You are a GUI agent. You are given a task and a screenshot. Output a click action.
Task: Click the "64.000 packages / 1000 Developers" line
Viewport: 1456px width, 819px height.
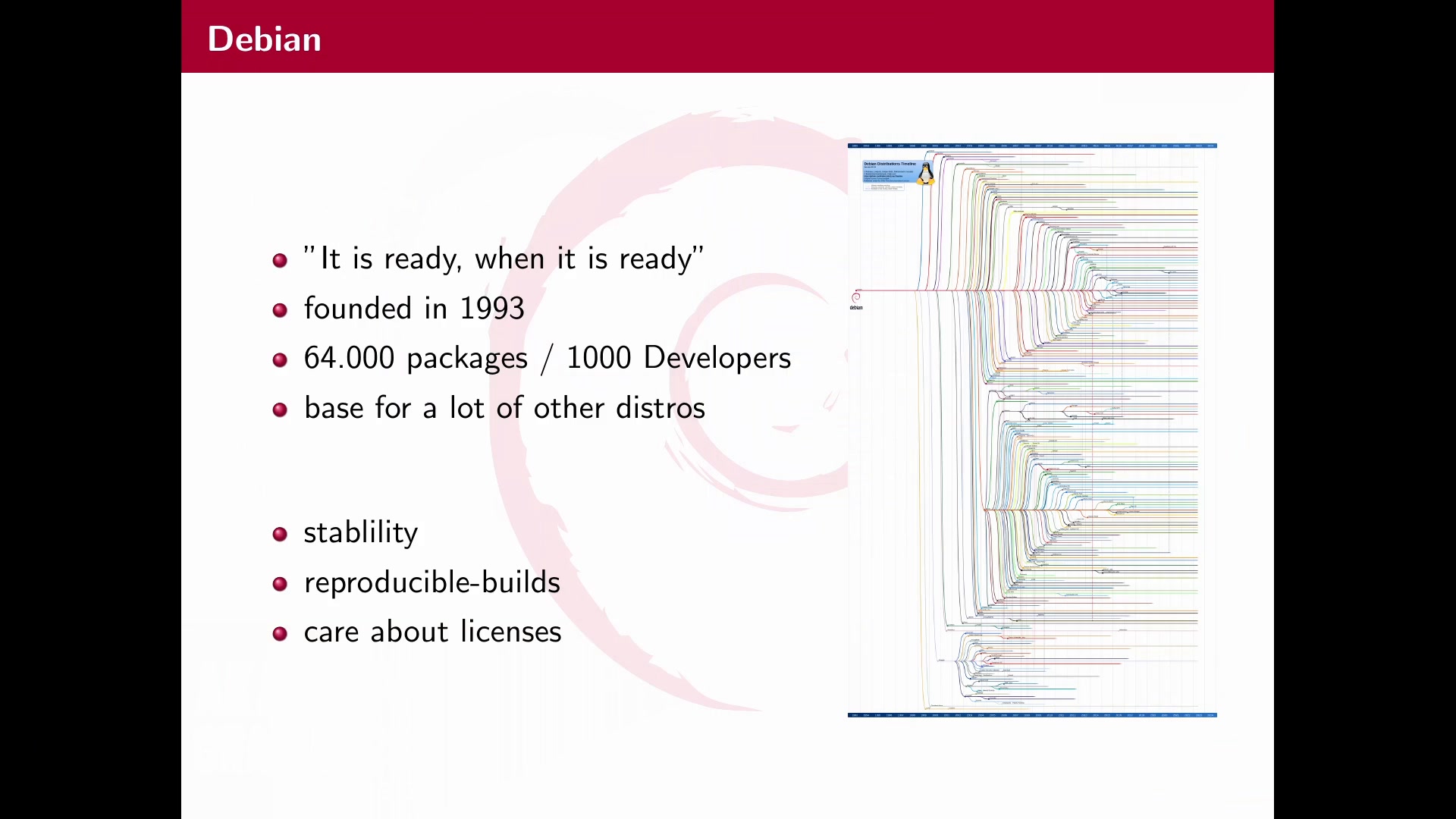547,358
